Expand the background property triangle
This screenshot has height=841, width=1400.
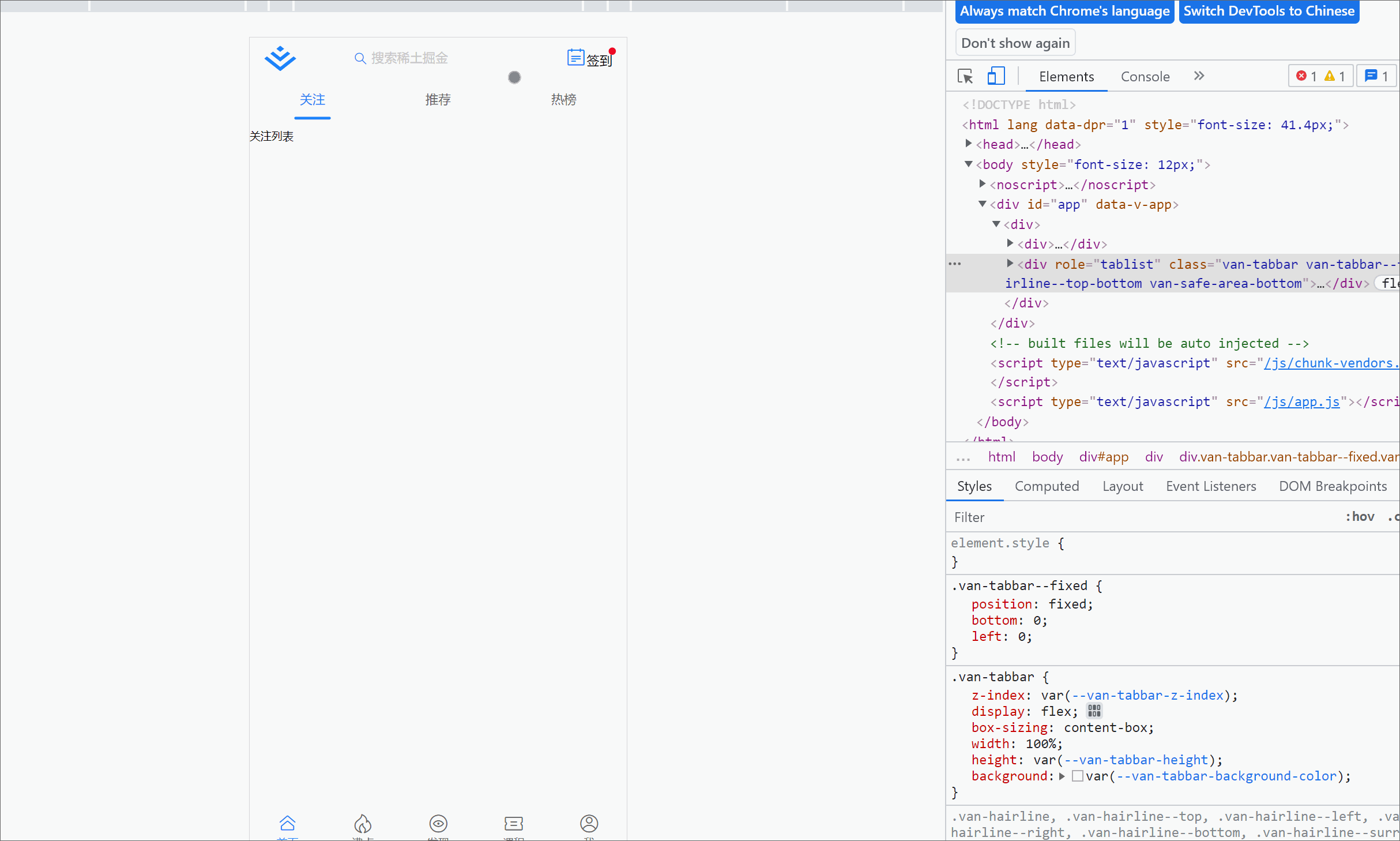point(1062,776)
